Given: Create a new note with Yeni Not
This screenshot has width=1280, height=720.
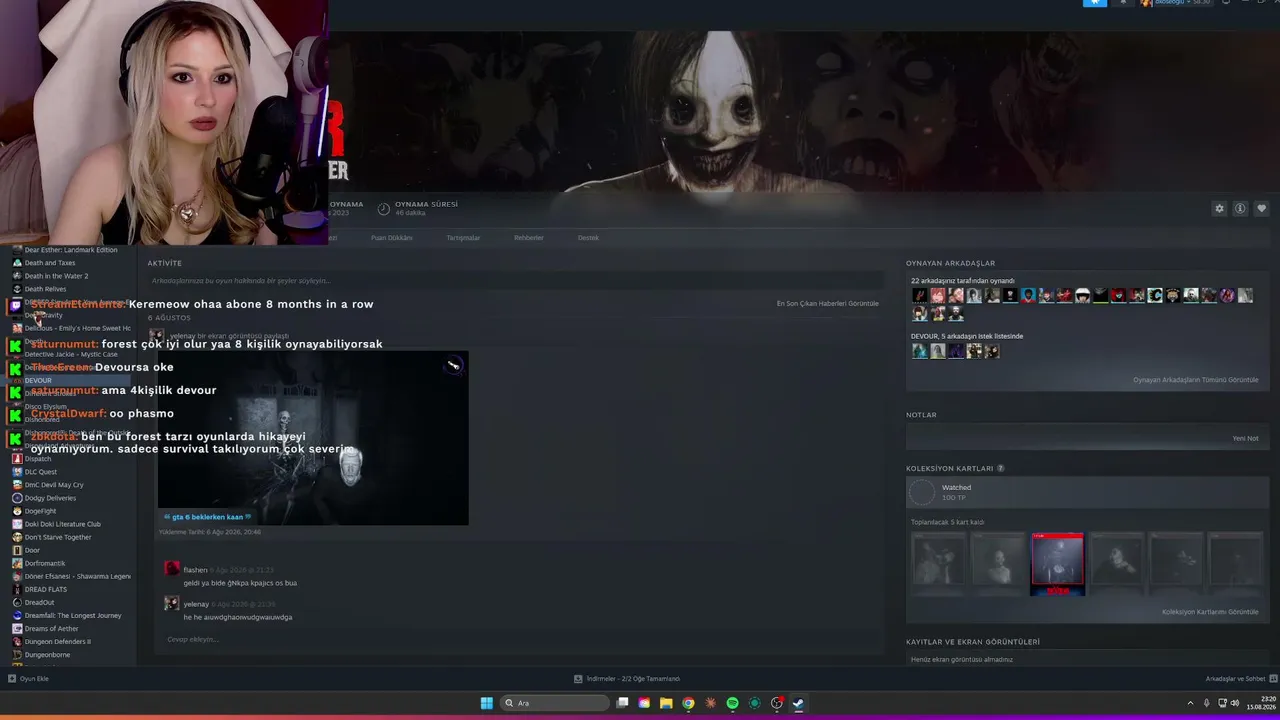Looking at the screenshot, I should coord(1246,438).
